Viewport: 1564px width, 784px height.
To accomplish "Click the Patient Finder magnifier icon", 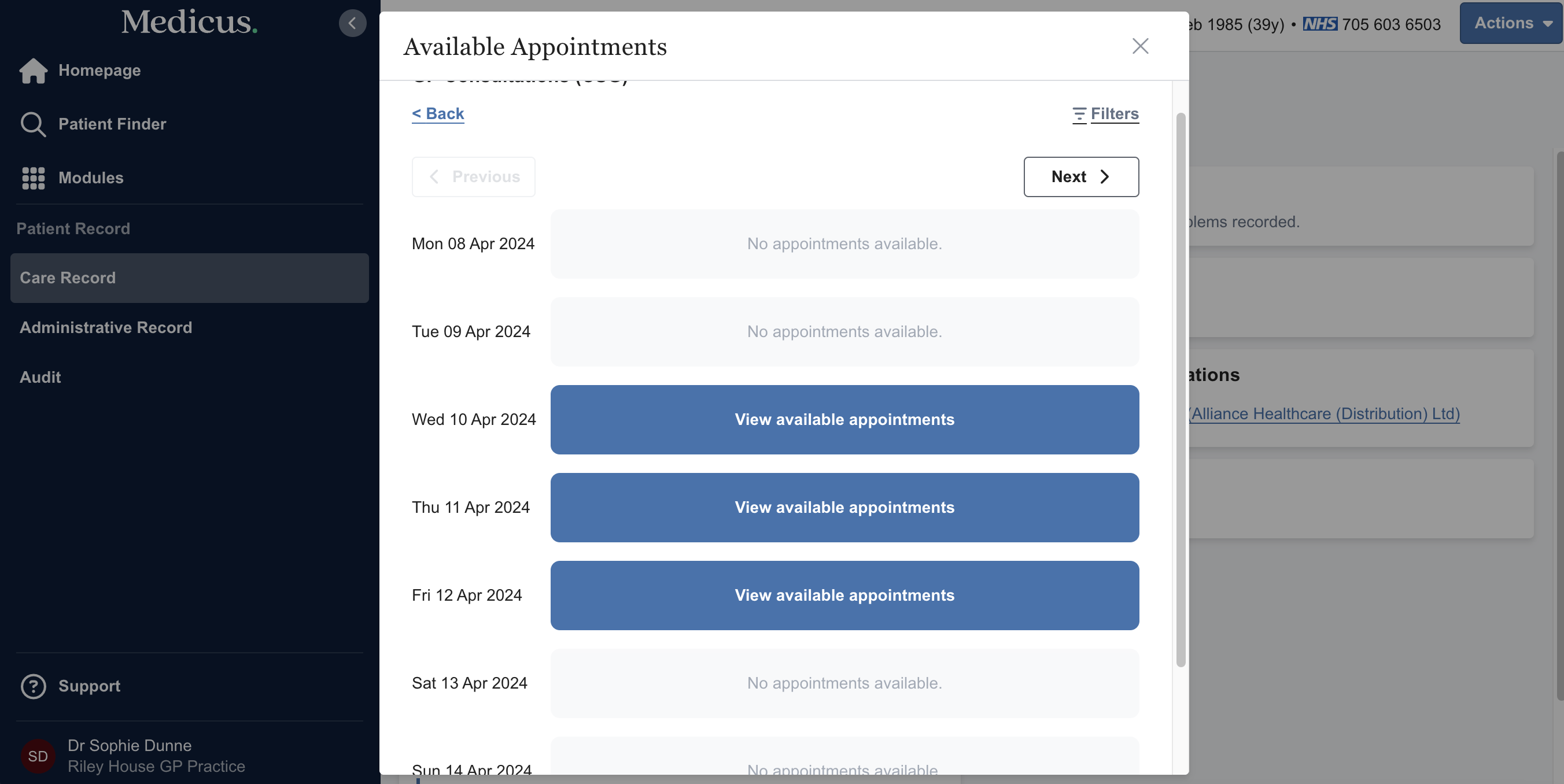I will (33, 124).
